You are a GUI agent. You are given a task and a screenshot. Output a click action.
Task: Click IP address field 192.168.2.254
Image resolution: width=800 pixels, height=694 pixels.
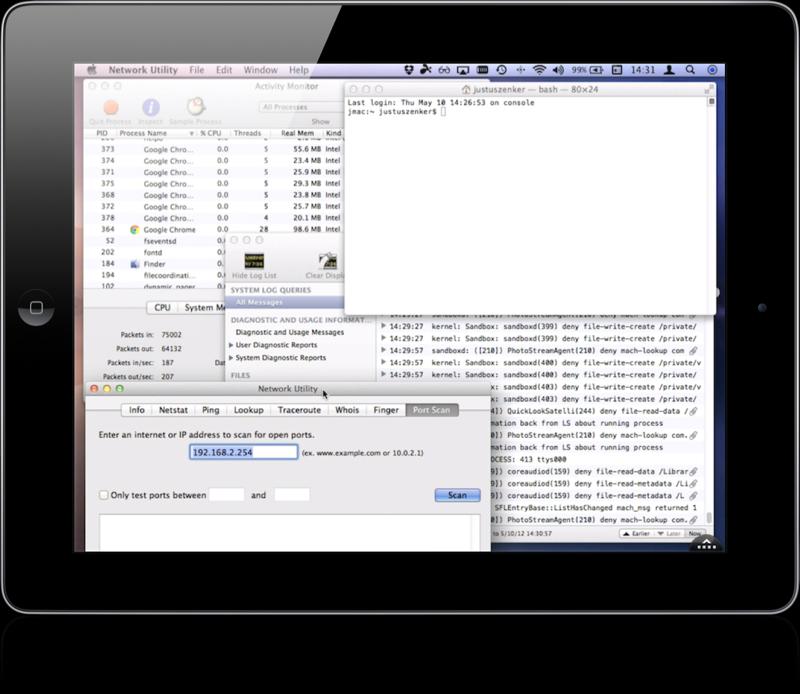[244, 452]
